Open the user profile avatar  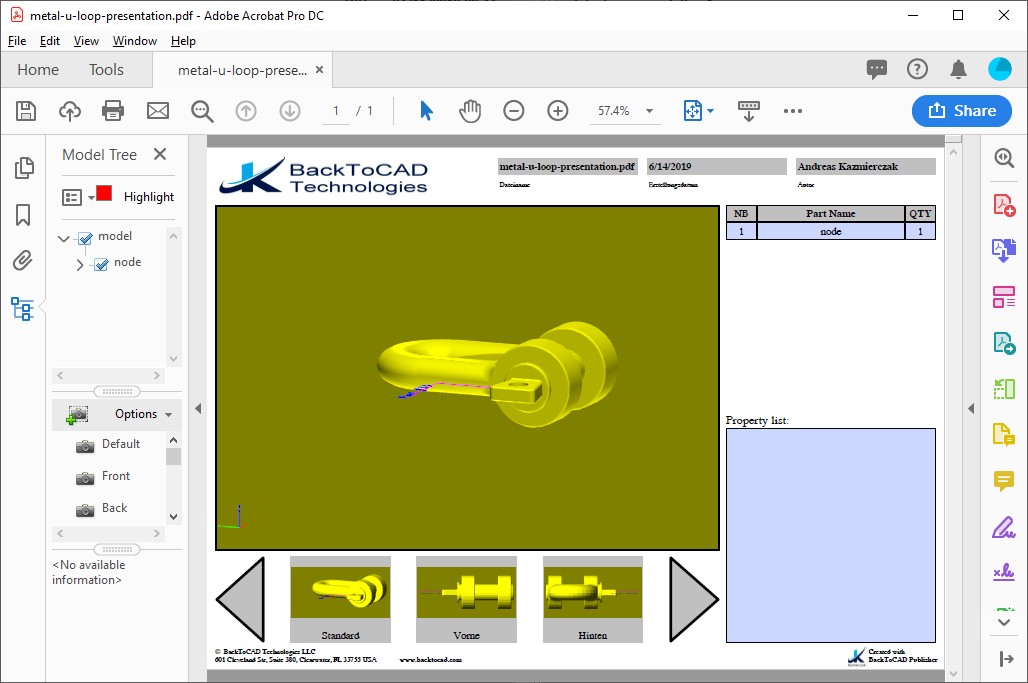pos(999,69)
